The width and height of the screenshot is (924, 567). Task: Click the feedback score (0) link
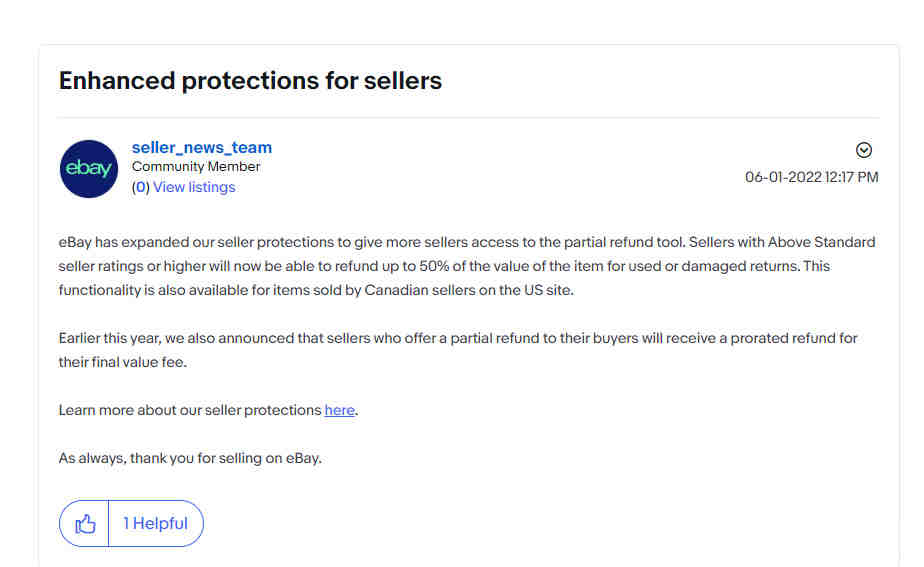coord(140,187)
